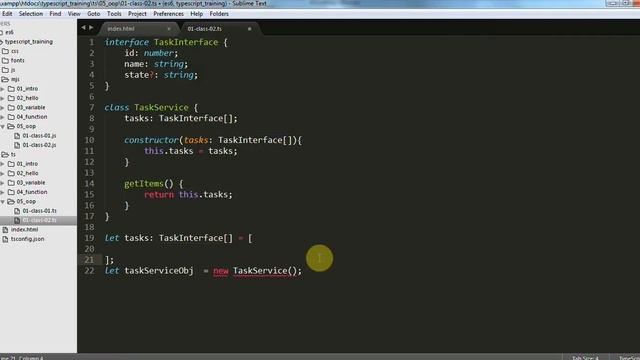The image size is (640, 360).
Task: Go to next tab with right arrow
Action: click(91, 28)
